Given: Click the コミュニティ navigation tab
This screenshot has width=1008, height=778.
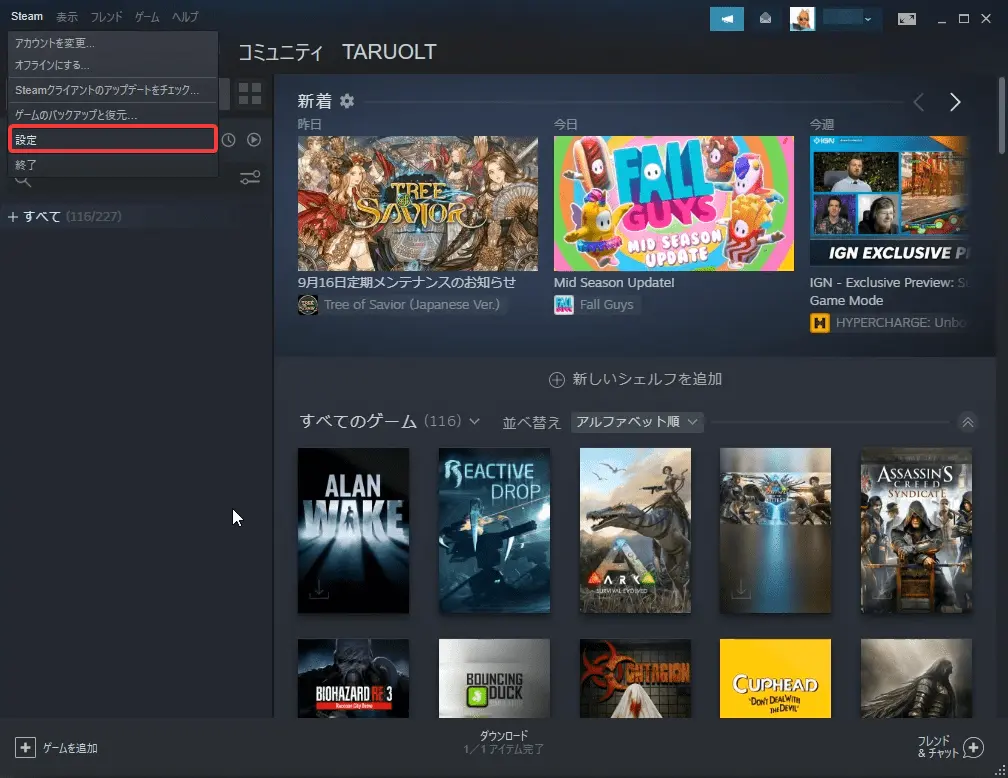Looking at the screenshot, I should pyautogui.click(x=281, y=52).
